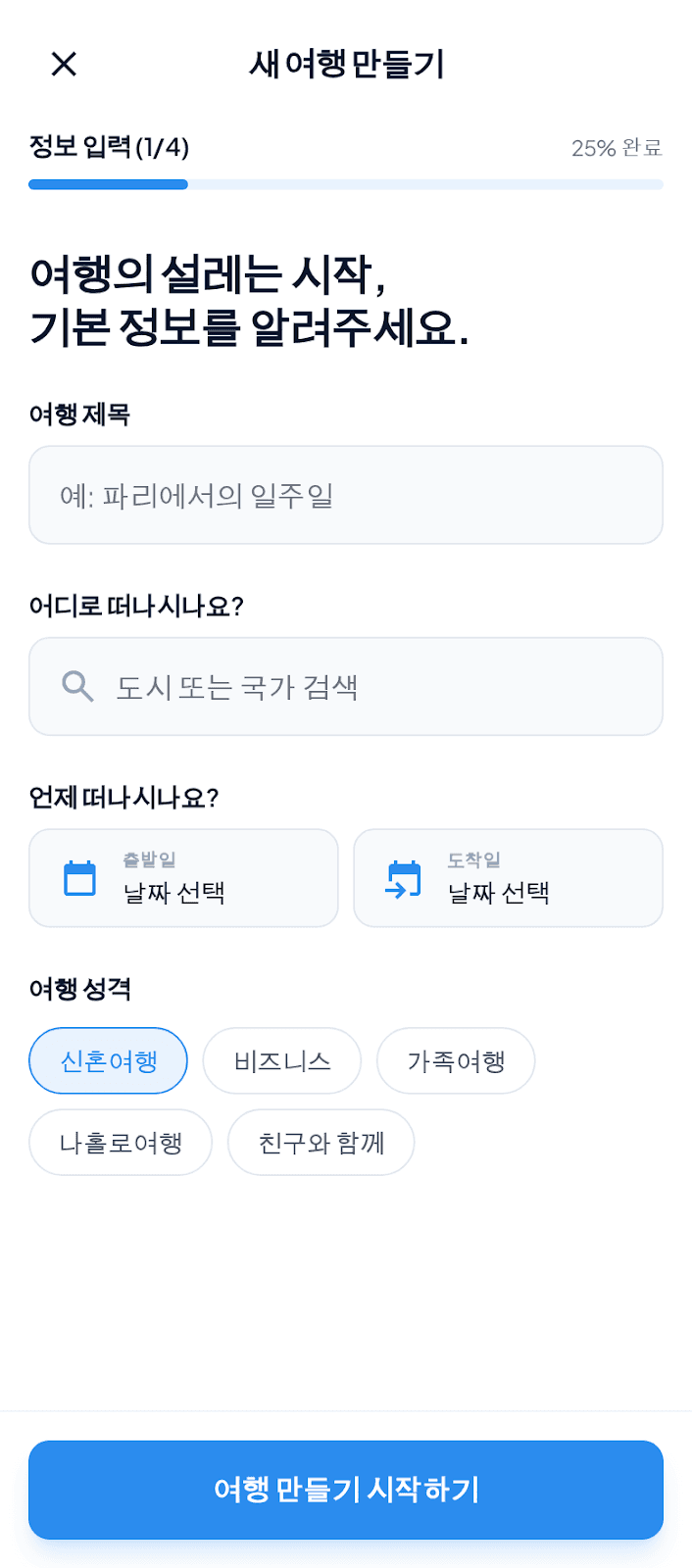
Task: Pick the 나홀로여행 option
Action: tap(120, 1142)
